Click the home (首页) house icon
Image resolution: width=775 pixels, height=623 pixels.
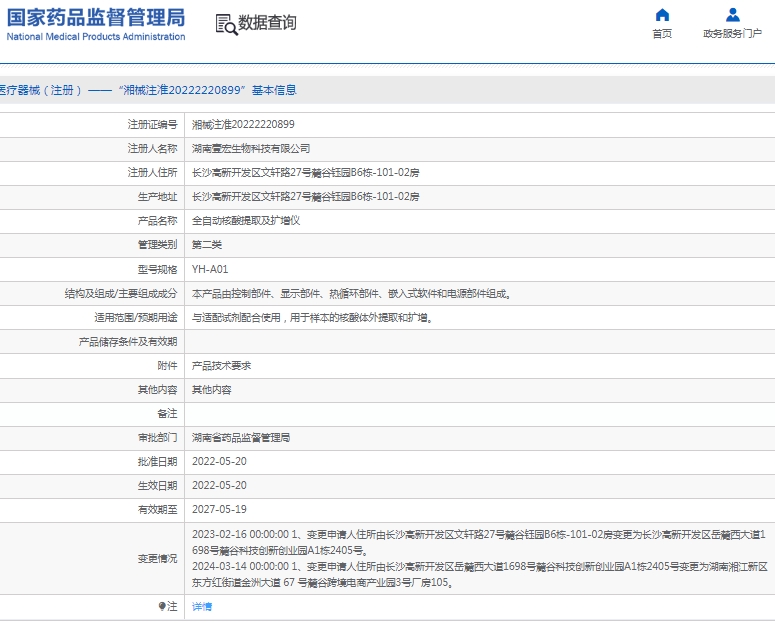click(662, 15)
